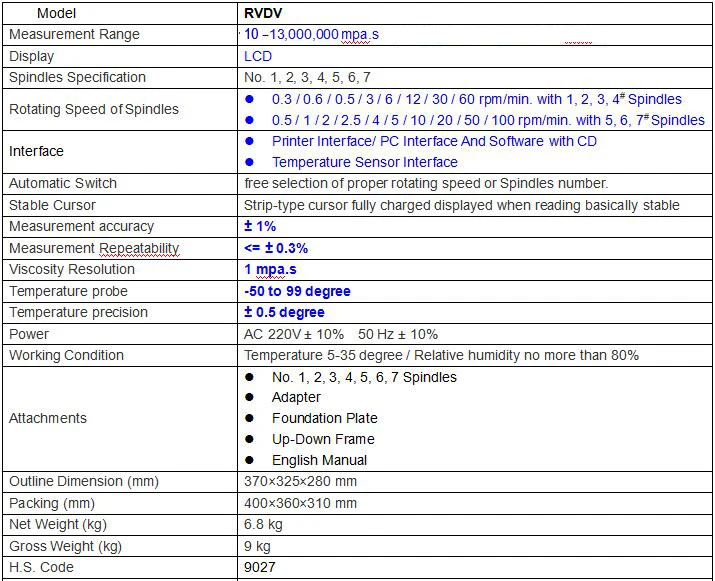The height and width of the screenshot is (581, 715).
Task: Select the '± 1%' accuracy value
Action: pyautogui.click(x=260, y=226)
